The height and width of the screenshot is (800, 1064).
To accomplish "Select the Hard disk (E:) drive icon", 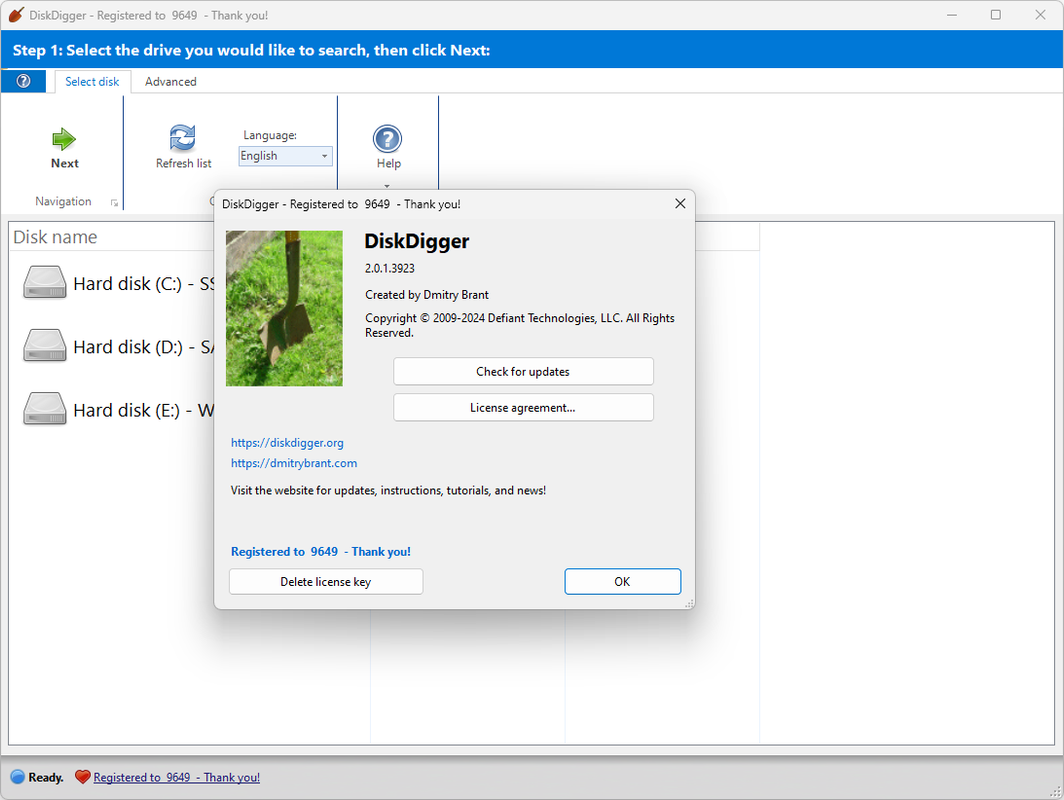I will click(x=45, y=408).
